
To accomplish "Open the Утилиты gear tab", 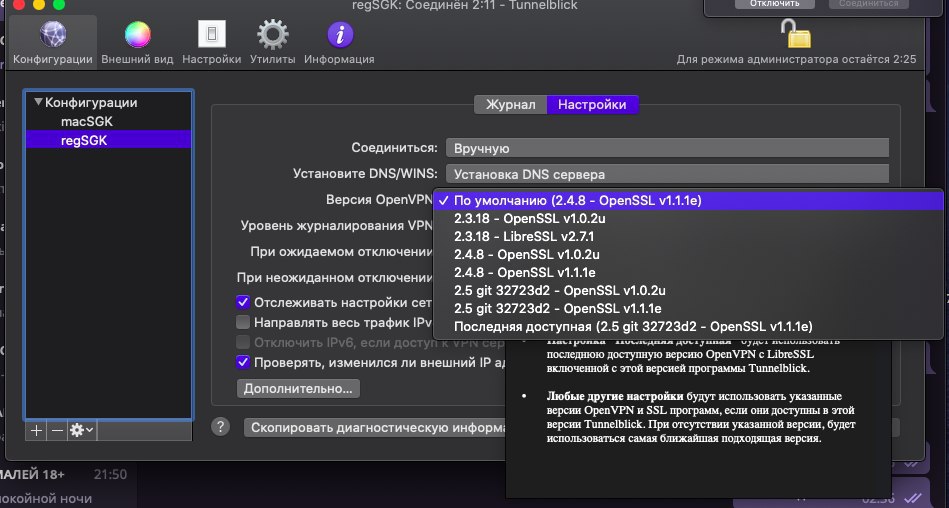I will point(272,42).
